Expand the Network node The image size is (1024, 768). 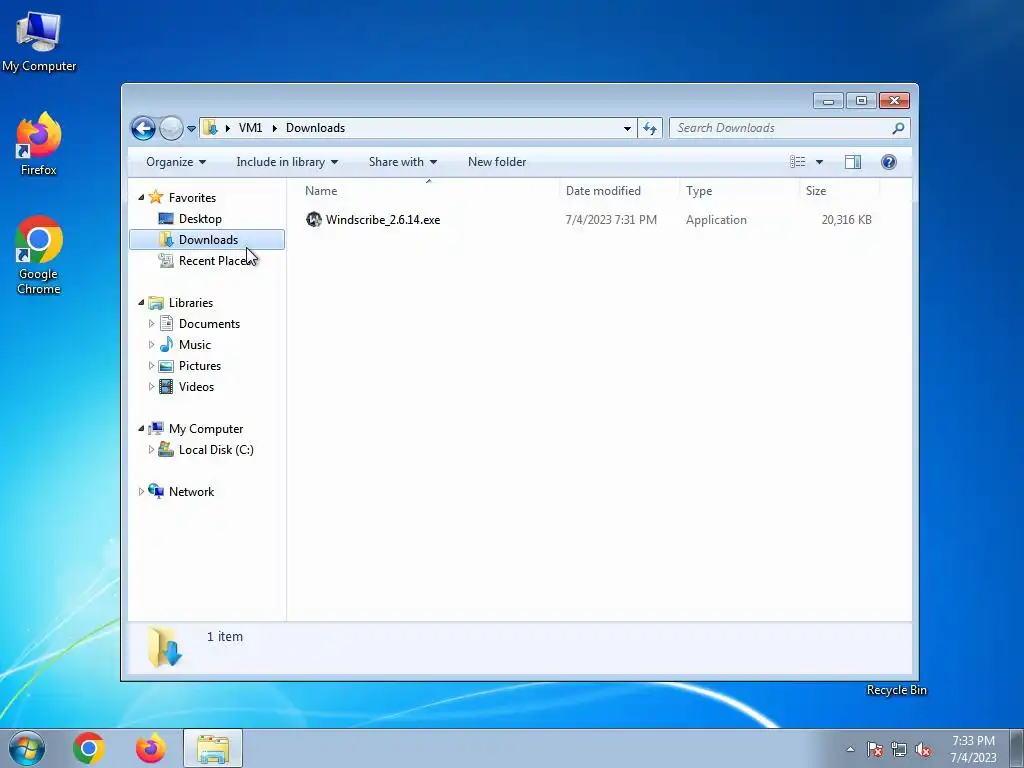(141, 492)
